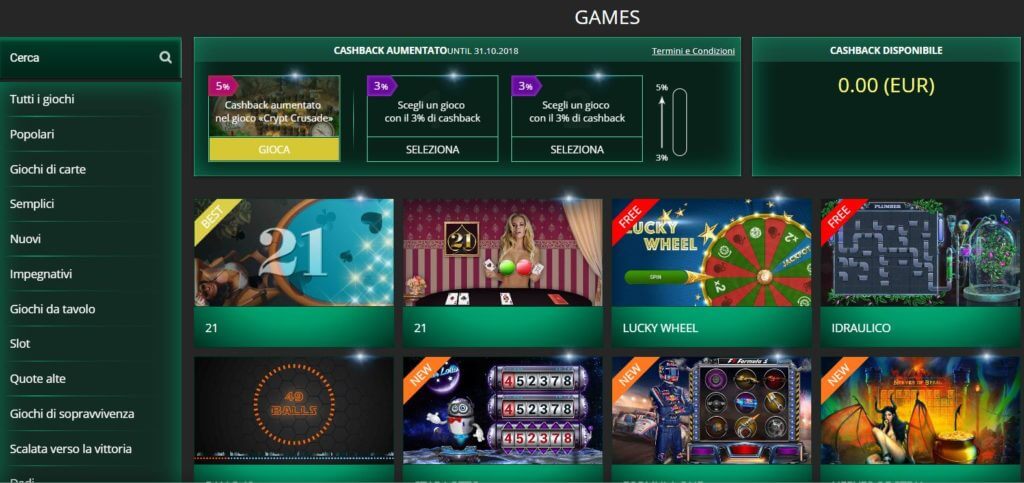Viewport: 1024px width, 483px height.
Task: Click the second SELEZIONA button
Action: pyautogui.click(x=577, y=149)
